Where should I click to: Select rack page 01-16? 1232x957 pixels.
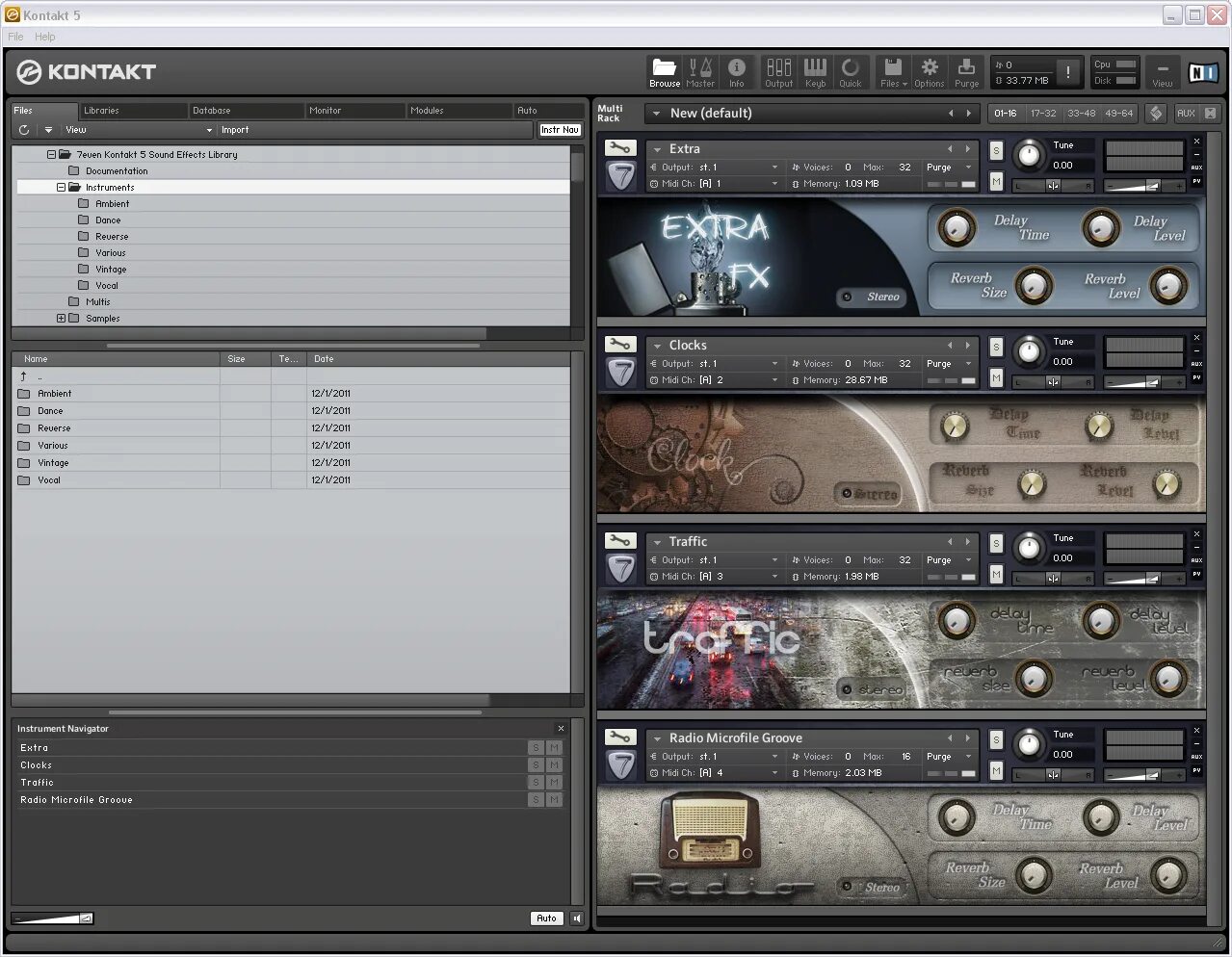(1006, 114)
